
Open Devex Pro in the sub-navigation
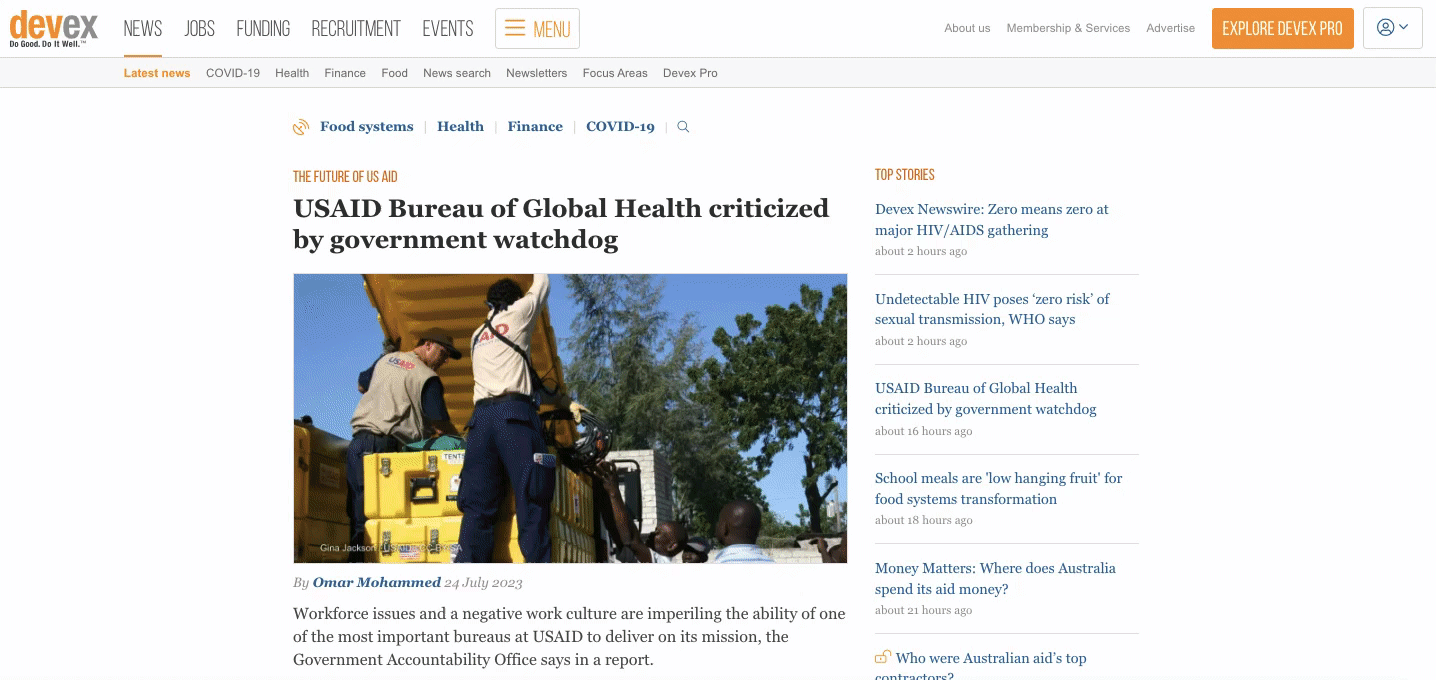(x=690, y=73)
